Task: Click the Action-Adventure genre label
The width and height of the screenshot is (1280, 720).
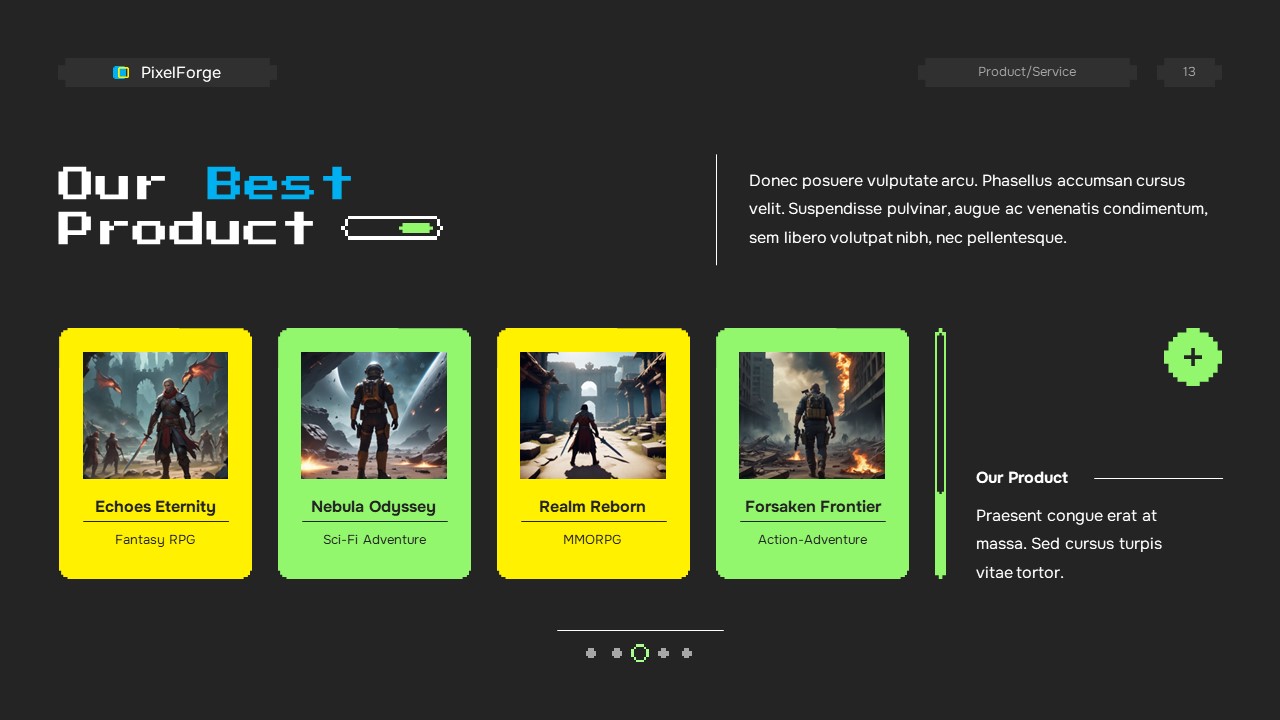Action: 812,539
